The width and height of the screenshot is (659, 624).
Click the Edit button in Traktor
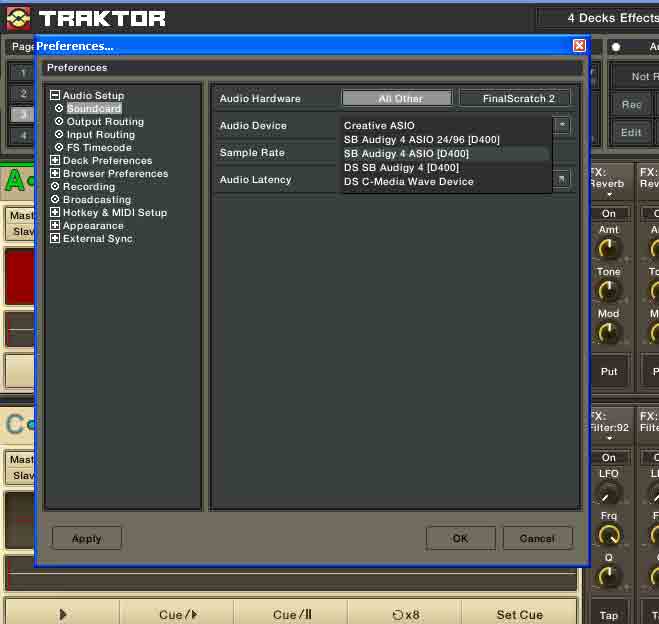click(631, 132)
